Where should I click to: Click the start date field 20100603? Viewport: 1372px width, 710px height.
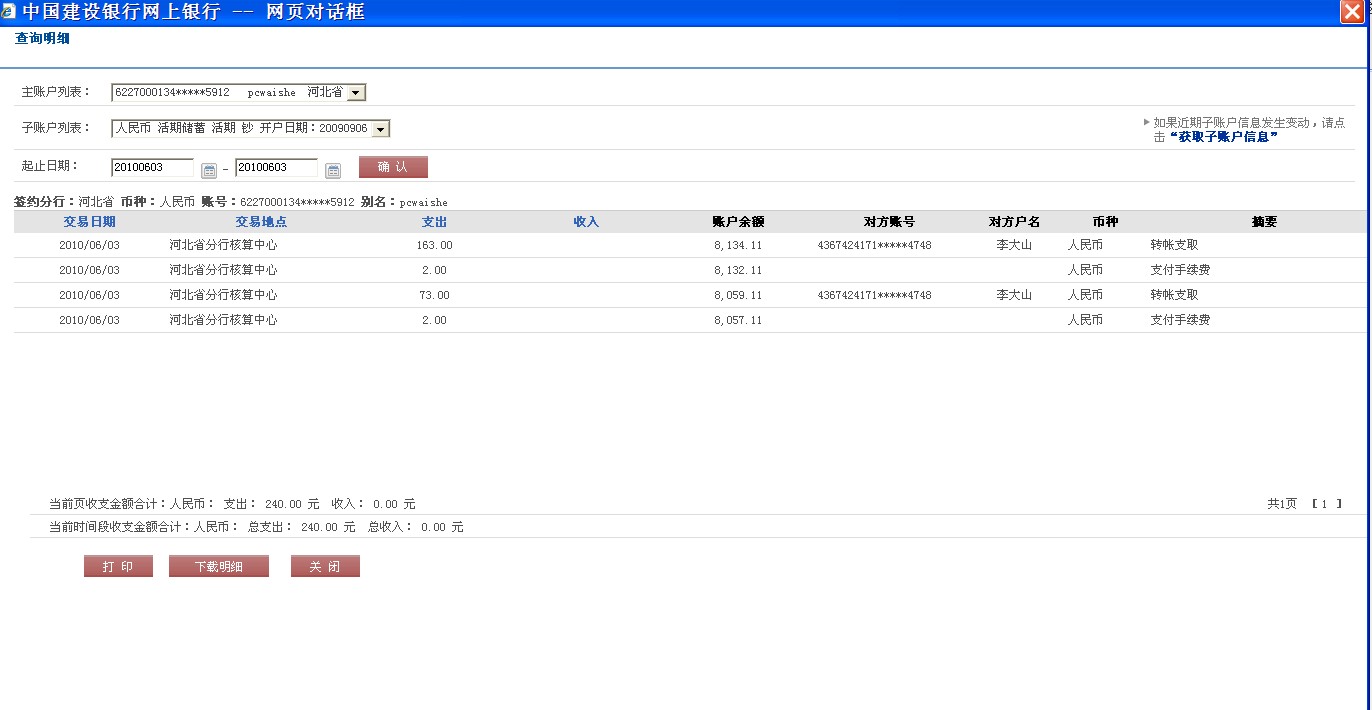pyautogui.click(x=152, y=168)
